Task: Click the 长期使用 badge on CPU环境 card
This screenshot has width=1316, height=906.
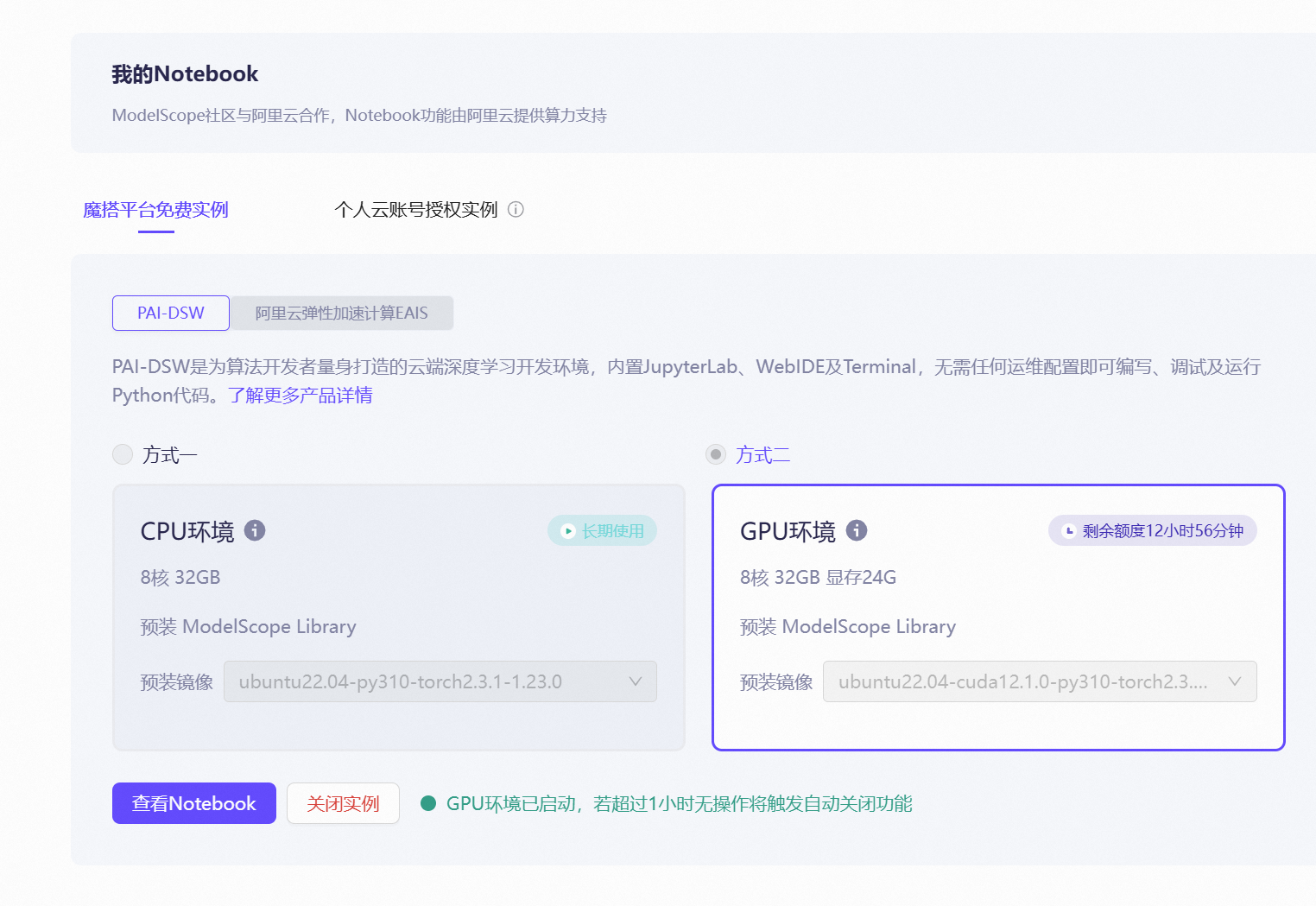Action: pos(602,530)
